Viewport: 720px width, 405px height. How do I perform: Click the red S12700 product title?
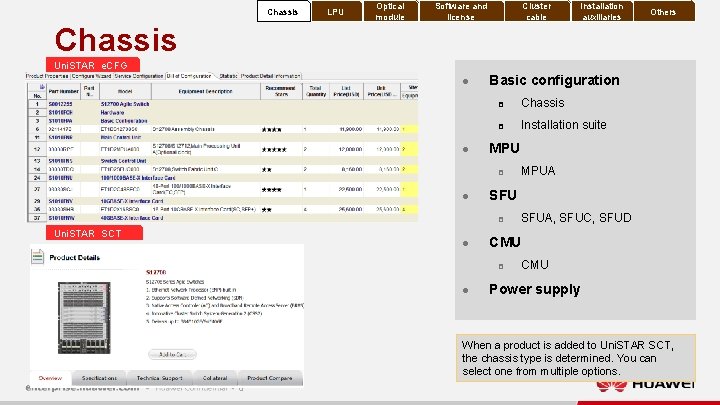[156, 272]
